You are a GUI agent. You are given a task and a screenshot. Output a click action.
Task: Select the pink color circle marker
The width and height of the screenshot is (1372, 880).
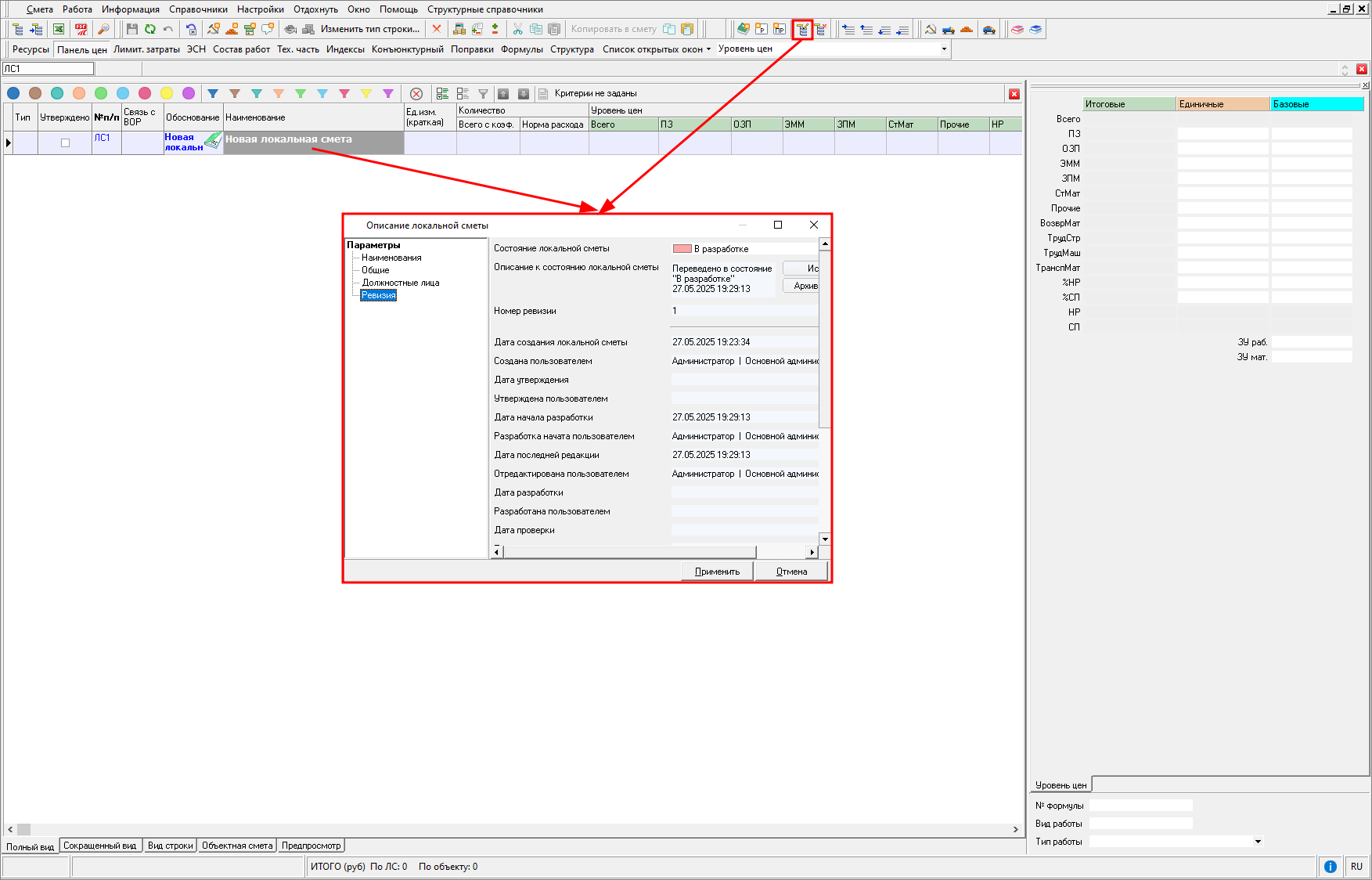pos(145,94)
